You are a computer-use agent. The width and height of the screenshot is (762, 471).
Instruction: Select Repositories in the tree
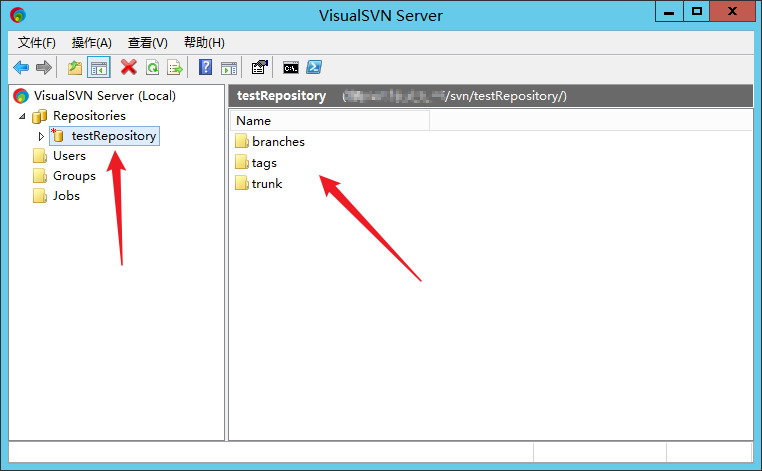pyautogui.click(x=89, y=116)
